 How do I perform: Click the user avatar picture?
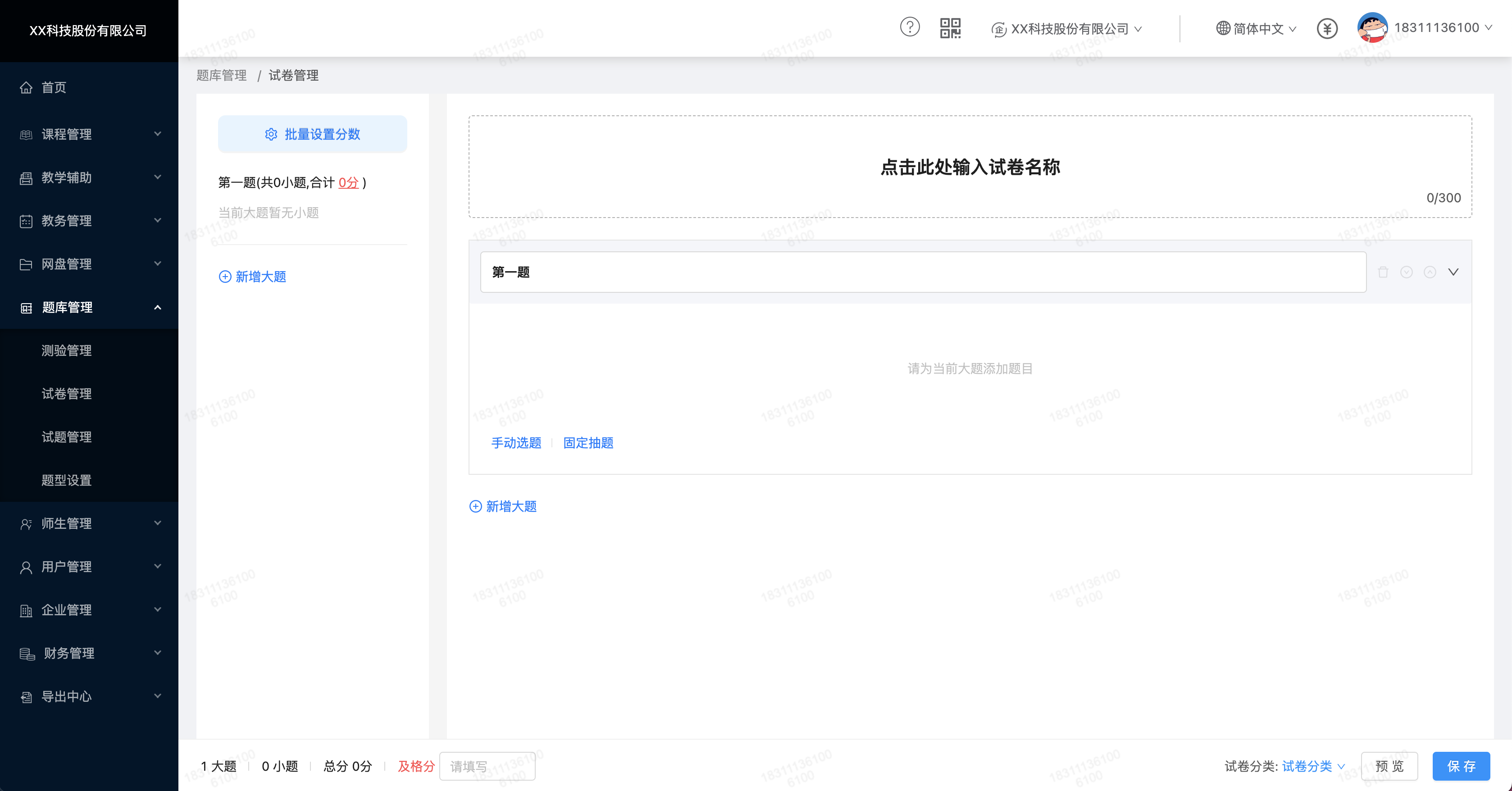pos(1372,27)
